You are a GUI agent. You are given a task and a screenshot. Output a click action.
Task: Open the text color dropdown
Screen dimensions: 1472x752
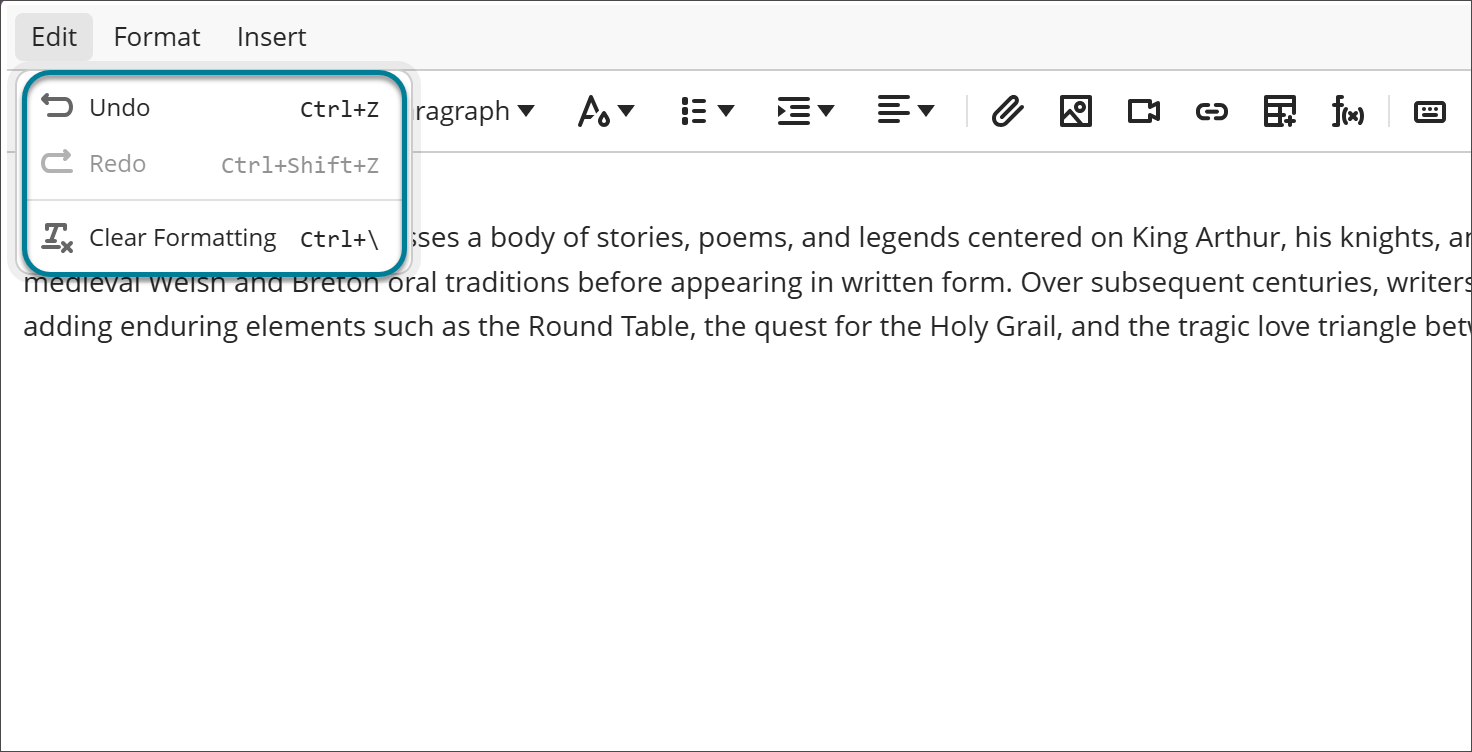606,111
